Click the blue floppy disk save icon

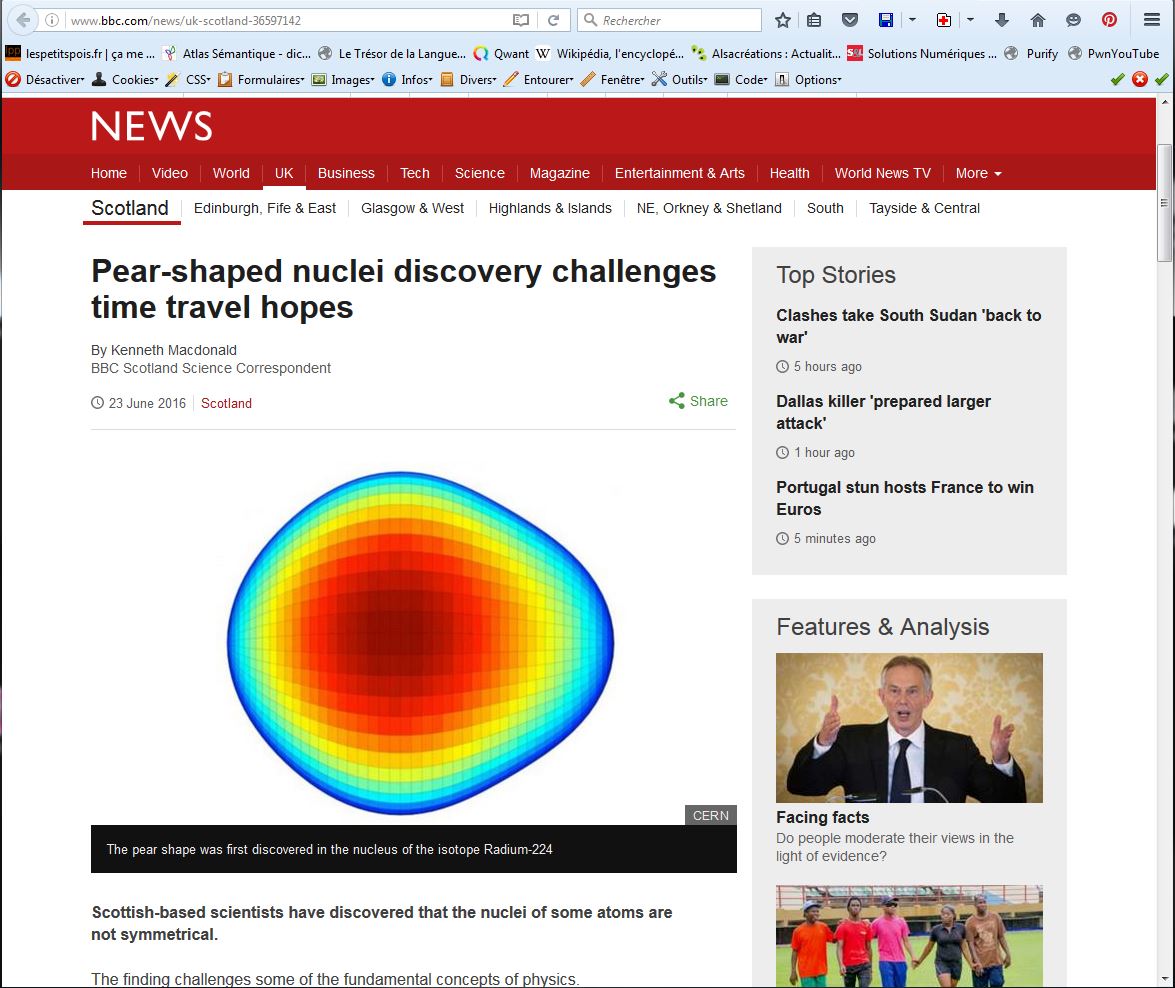886,20
